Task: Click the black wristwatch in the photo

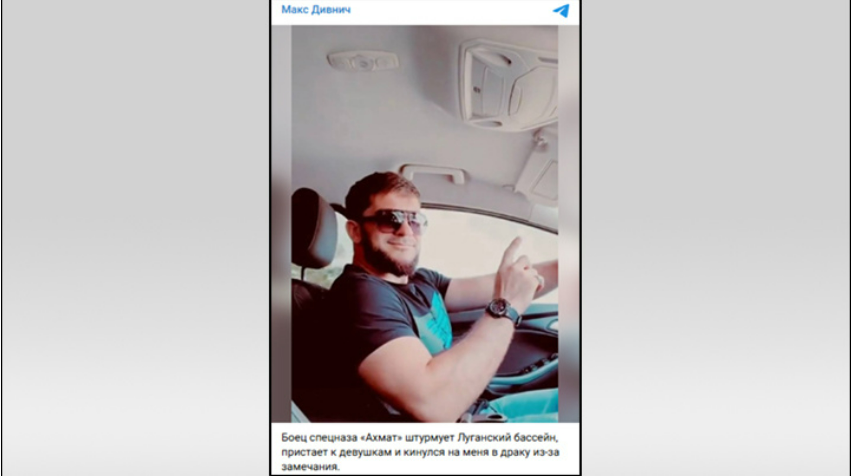Action: click(502, 311)
